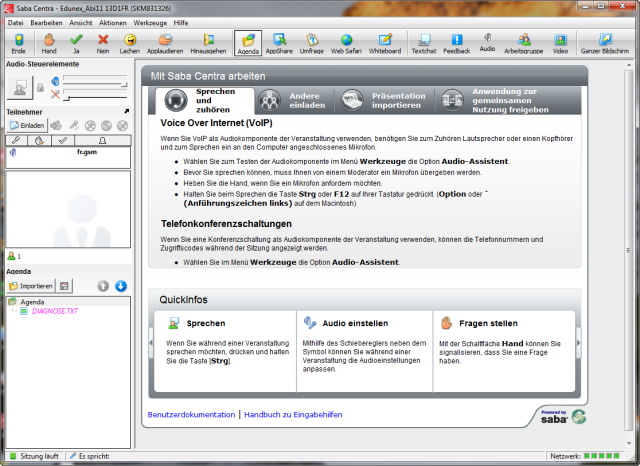Show previous QuickInfos with left arrow
640x466 pixels.
pyautogui.click(x=151, y=343)
